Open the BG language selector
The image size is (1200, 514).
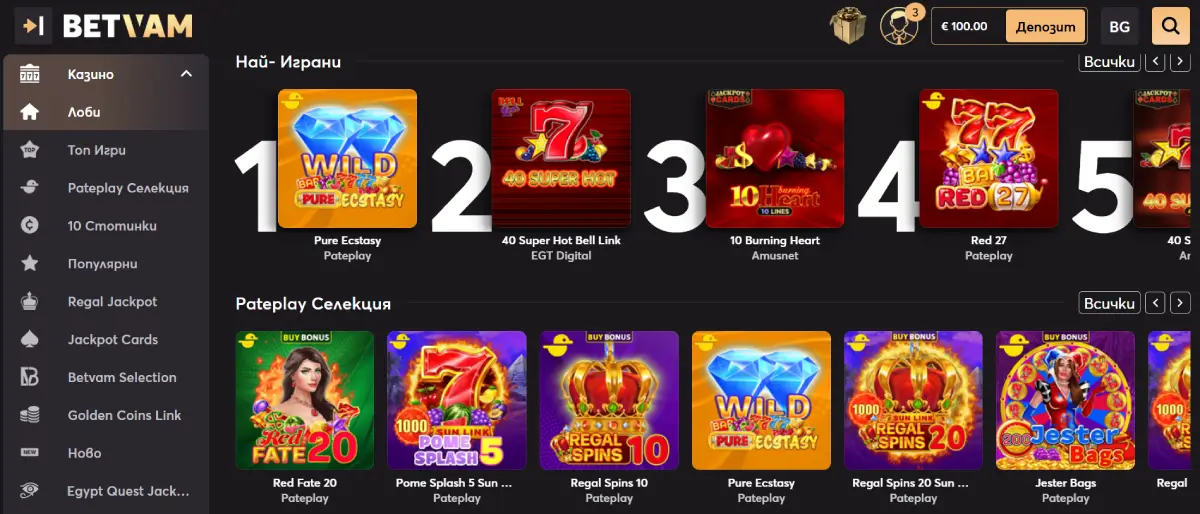tap(1120, 26)
